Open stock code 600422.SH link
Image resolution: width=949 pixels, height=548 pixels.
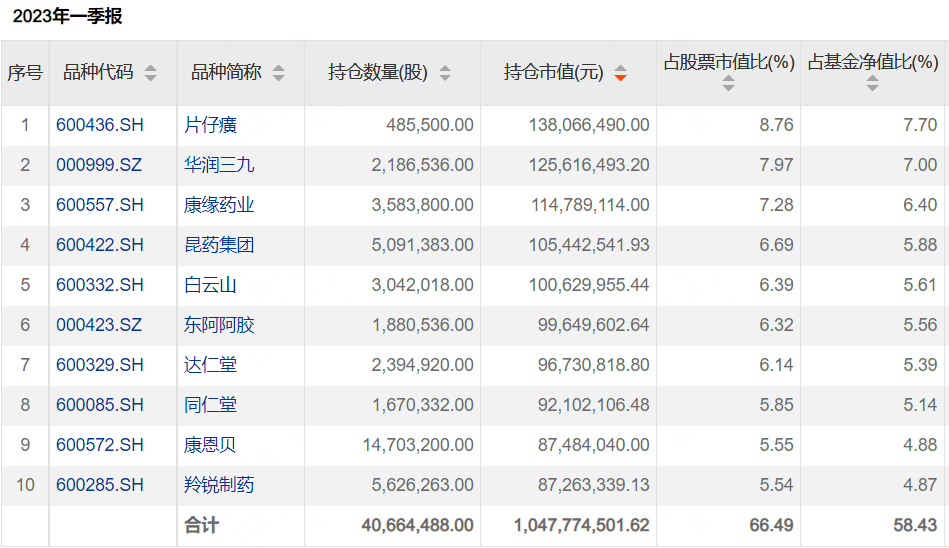(100, 245)
